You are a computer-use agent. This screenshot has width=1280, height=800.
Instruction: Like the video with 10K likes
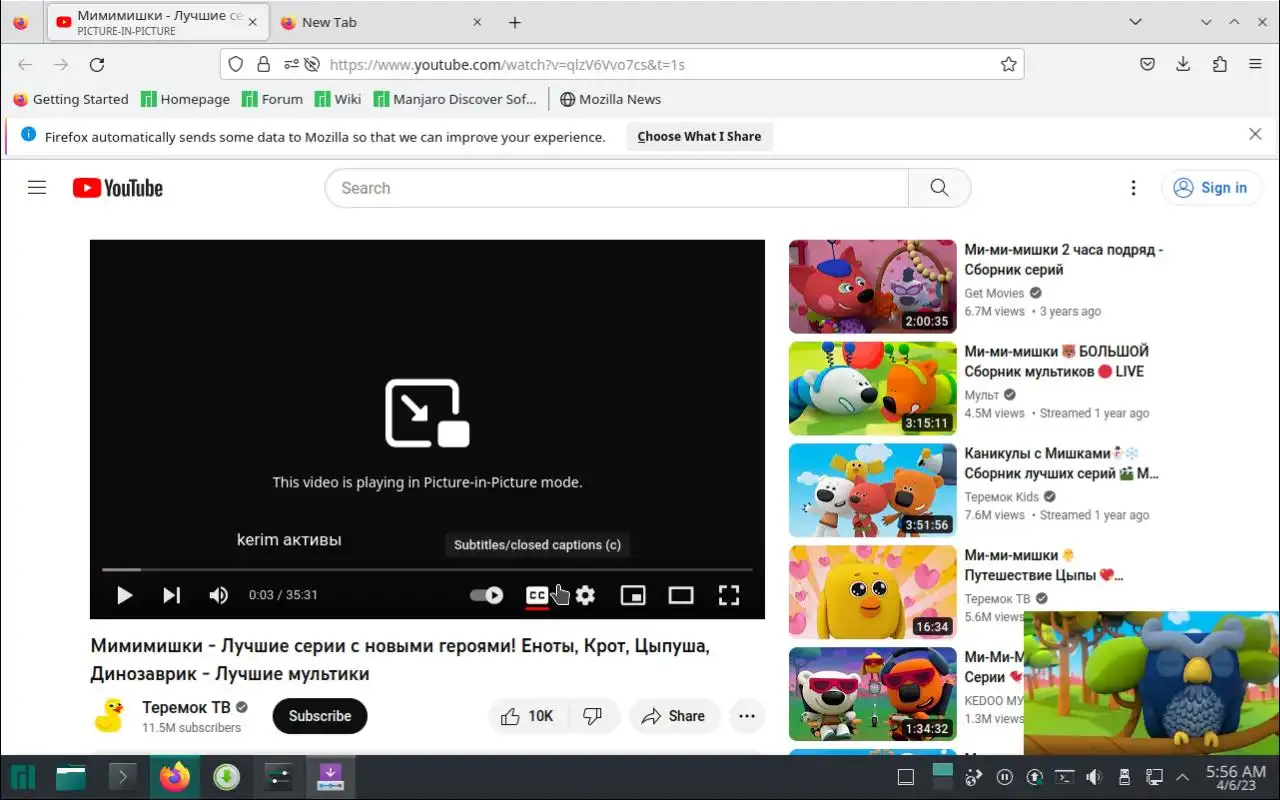[527, 716]
